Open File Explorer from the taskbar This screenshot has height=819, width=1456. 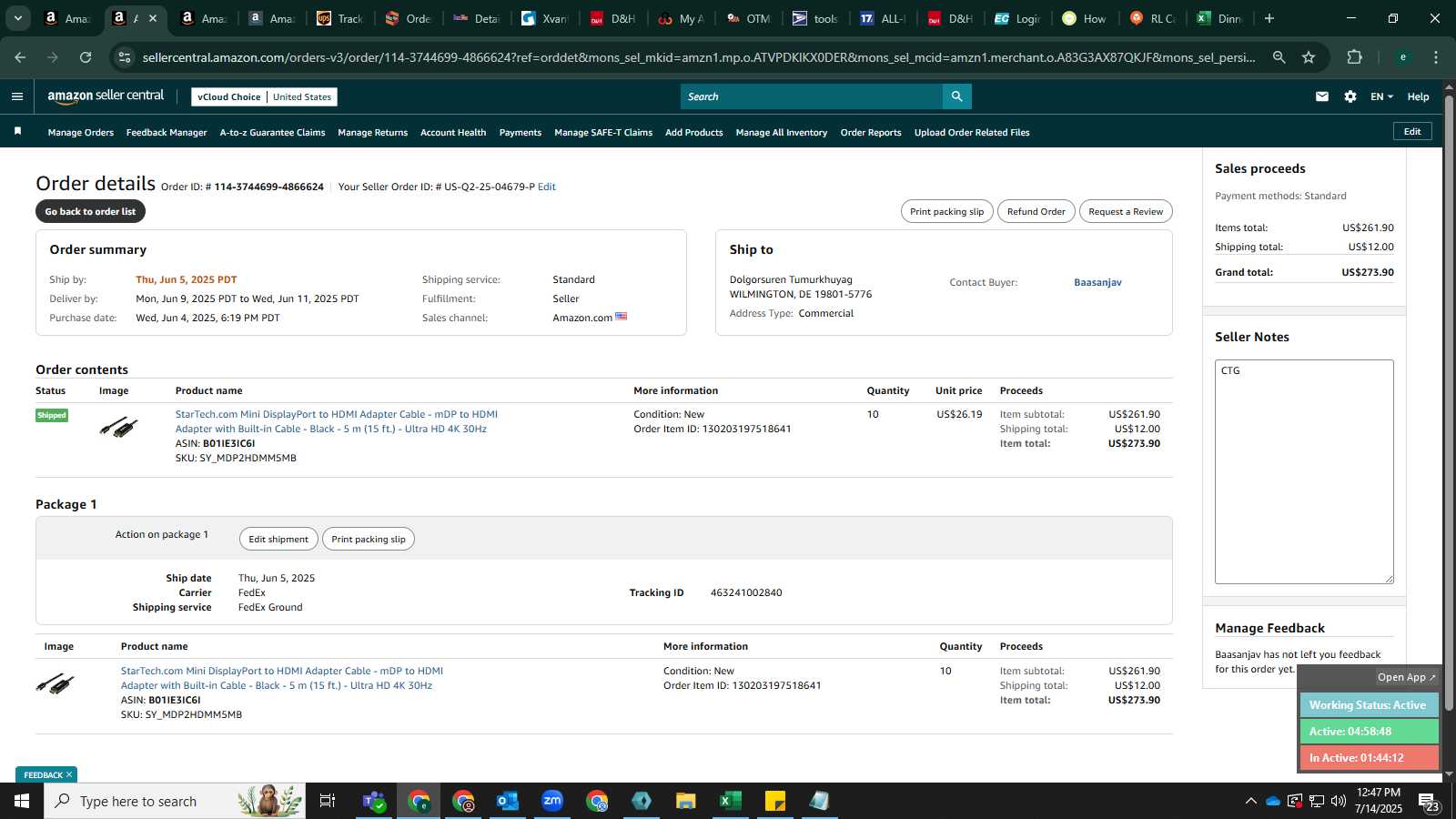pyautogui.click(x=686, y=801)
